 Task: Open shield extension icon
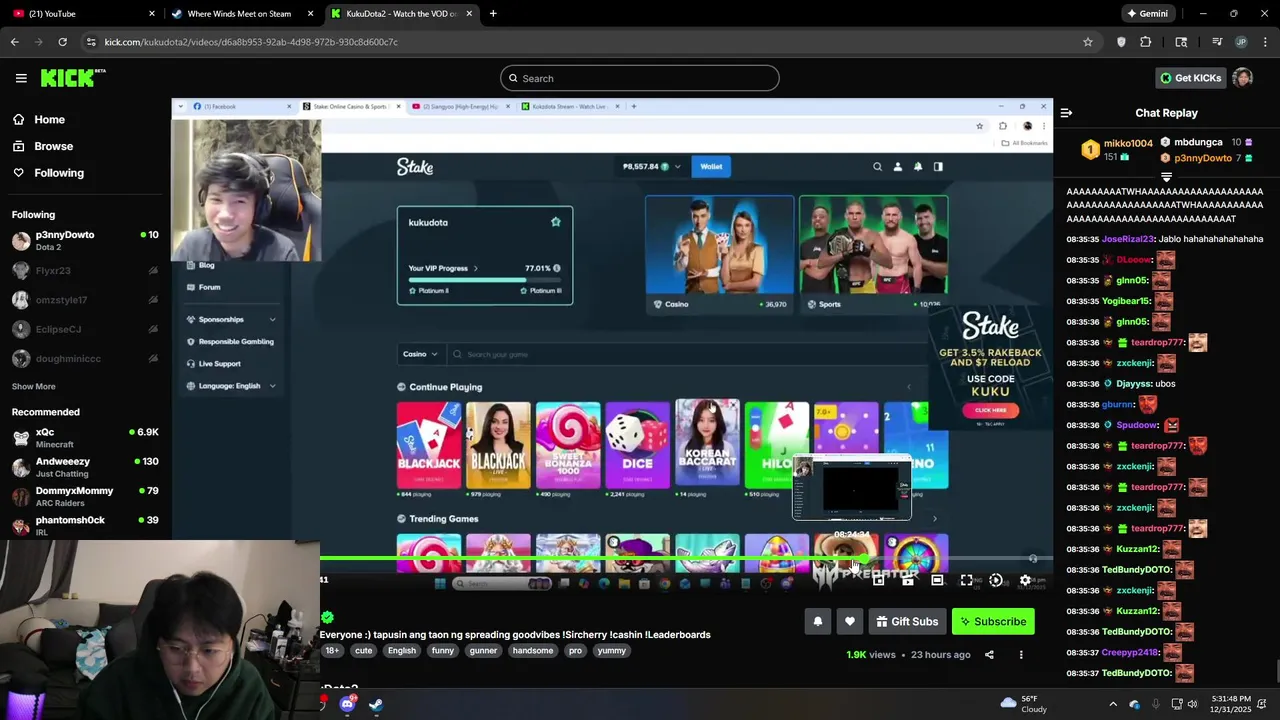coord(1121,42)
